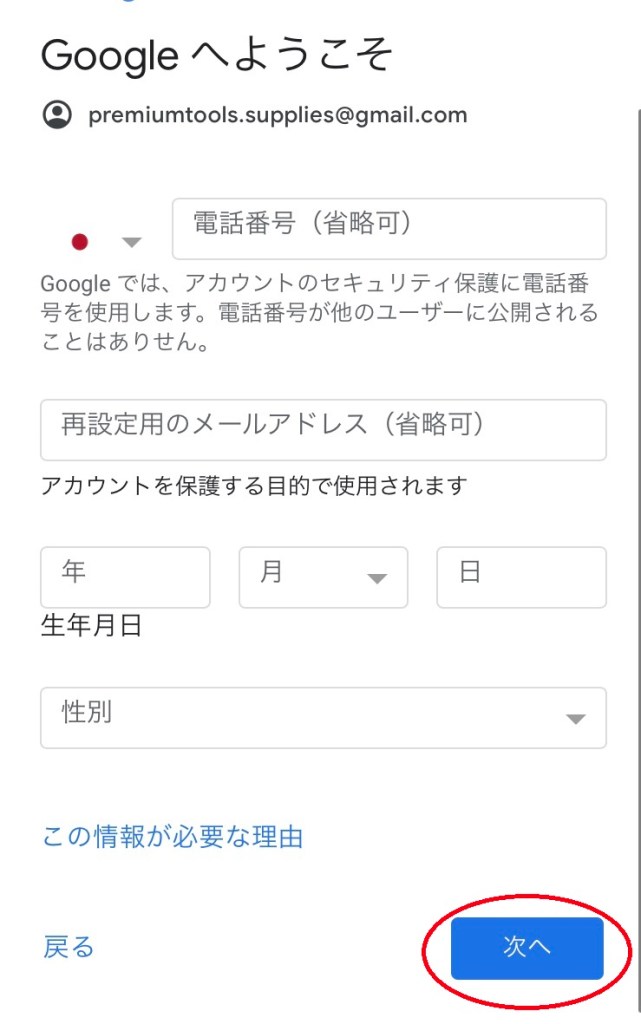Click the 再設定用のメールアドレス recovery email field
641x1024 pixels.
(323, 429)
